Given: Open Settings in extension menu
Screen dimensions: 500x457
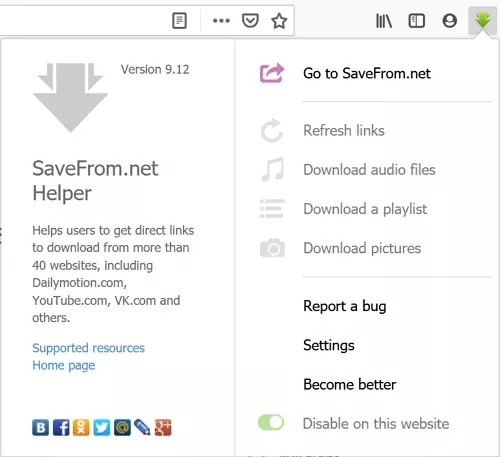Looking at the screenshot, I should (x=329, y=345).
